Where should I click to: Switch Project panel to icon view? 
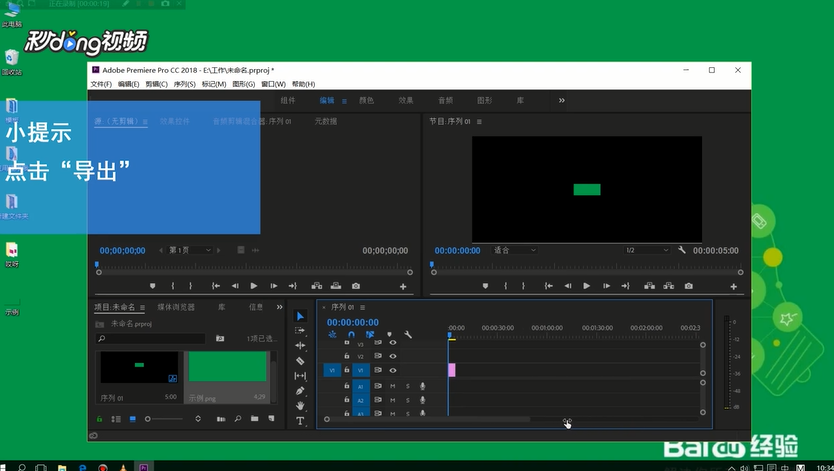(132, 419)
